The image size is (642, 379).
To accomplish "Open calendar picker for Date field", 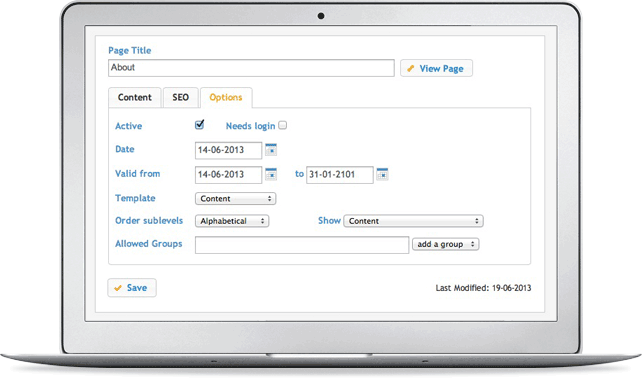I will (x=271, y=150).
